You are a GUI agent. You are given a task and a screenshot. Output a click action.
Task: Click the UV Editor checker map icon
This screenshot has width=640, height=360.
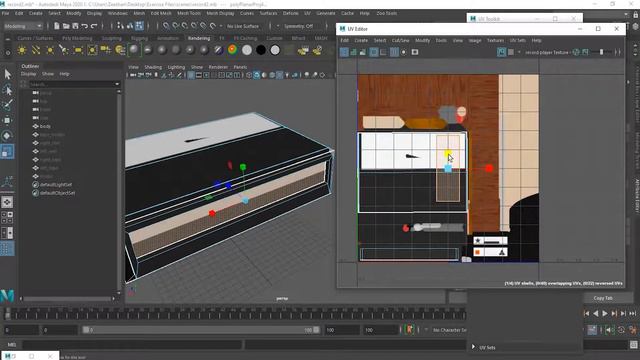511,52
